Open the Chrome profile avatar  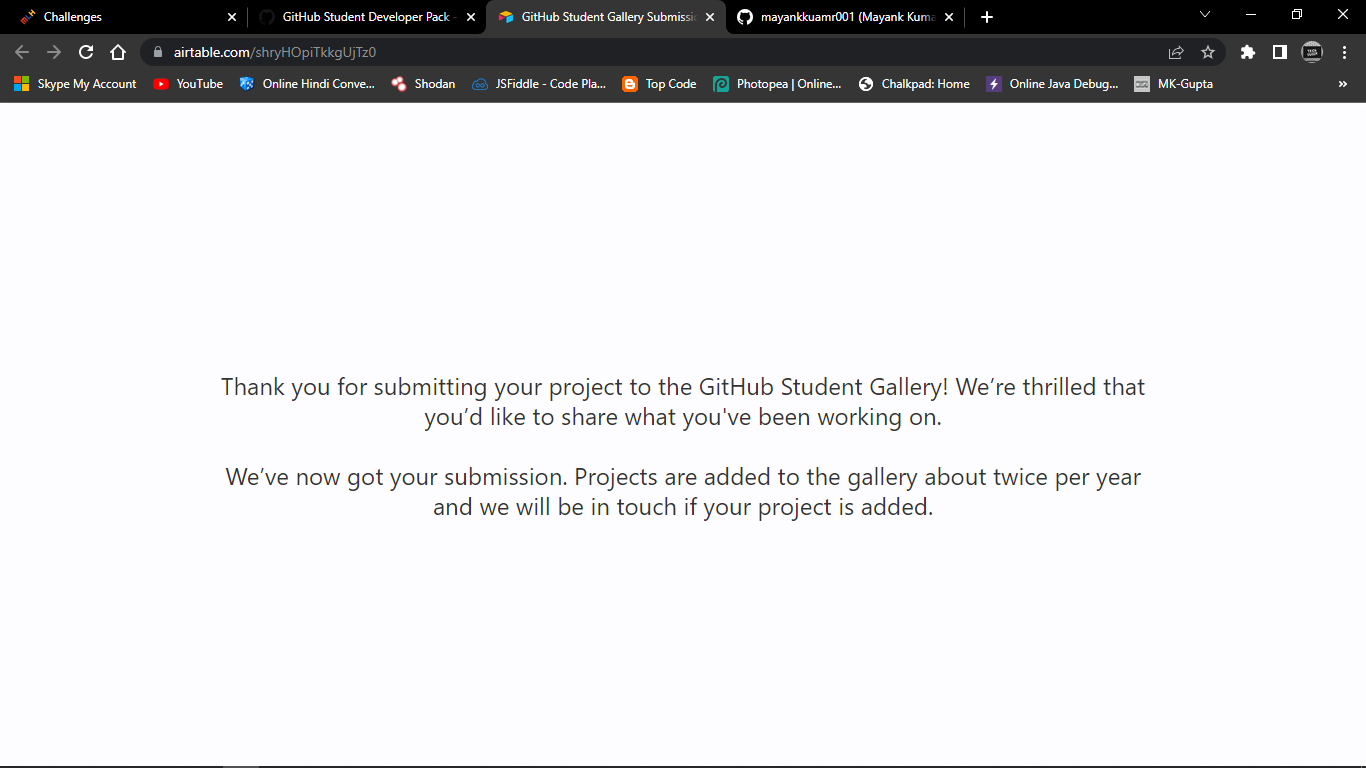pyautogui.click(x=1312, y=52)
